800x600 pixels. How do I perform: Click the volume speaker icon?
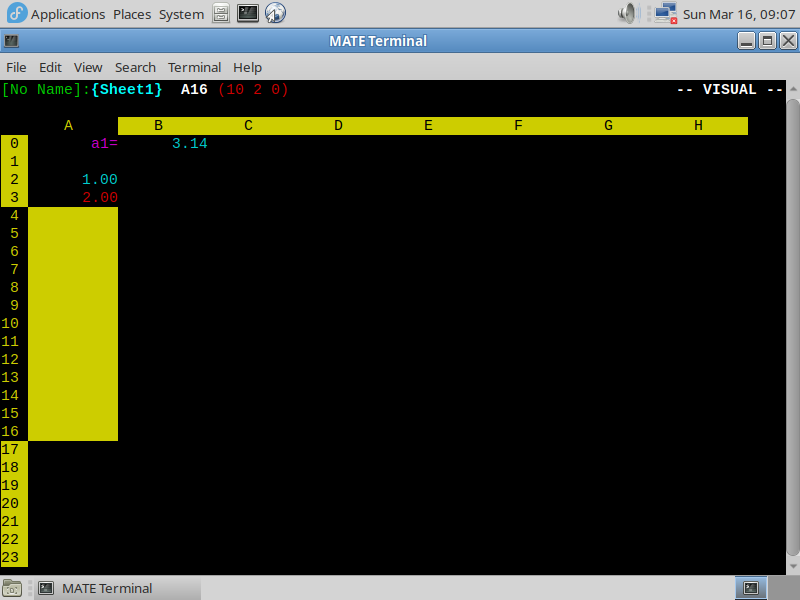628,14
